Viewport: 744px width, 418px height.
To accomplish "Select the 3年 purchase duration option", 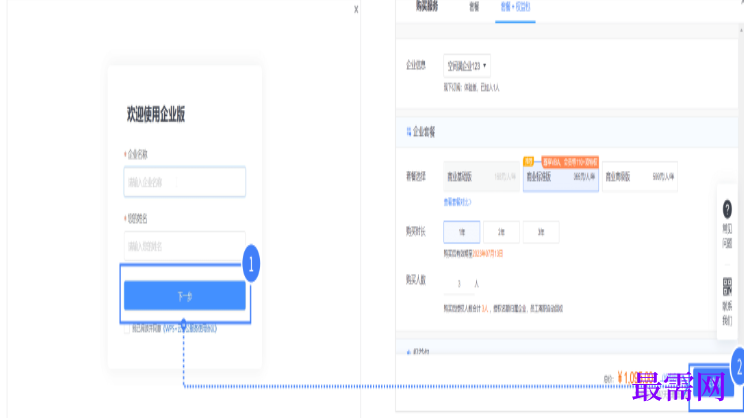I will click(x=540, y=231).
